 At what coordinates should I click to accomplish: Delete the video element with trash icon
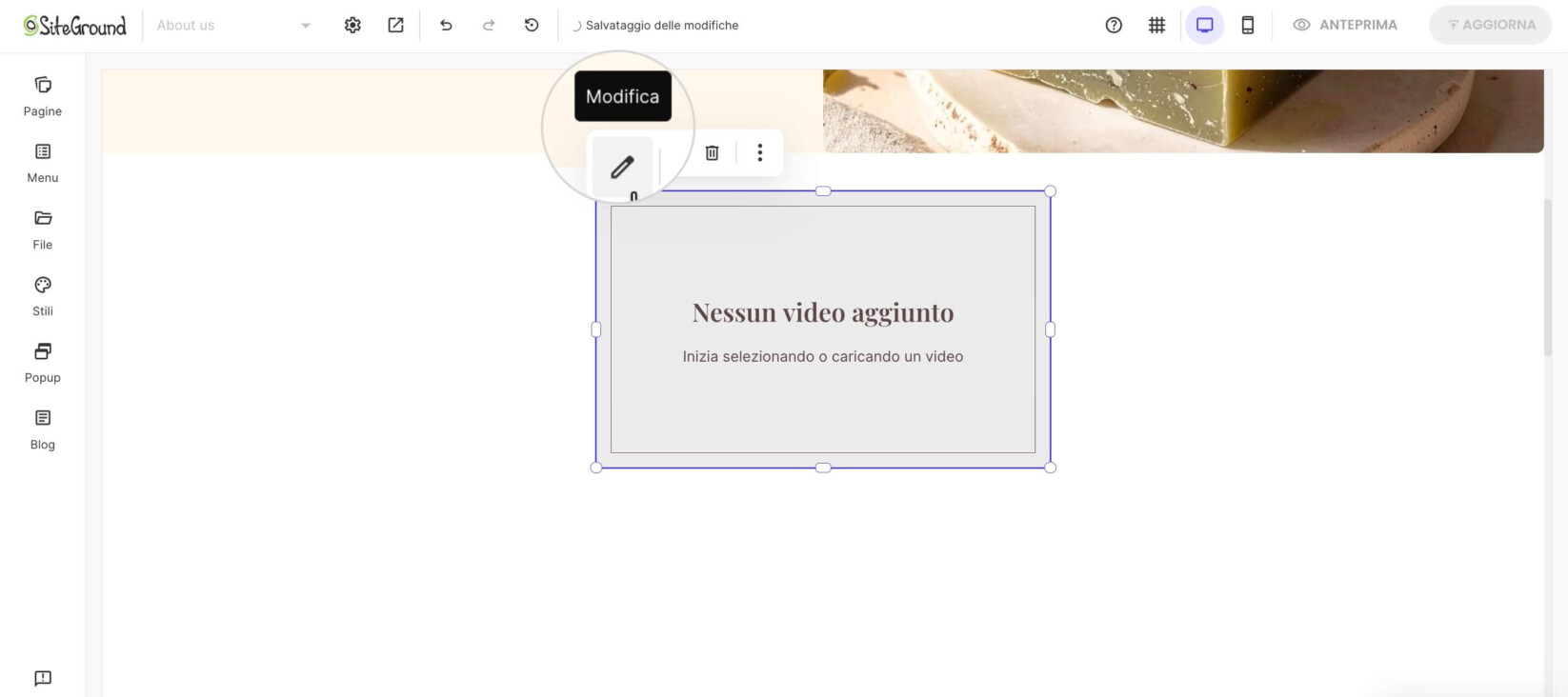pos(712,152)
